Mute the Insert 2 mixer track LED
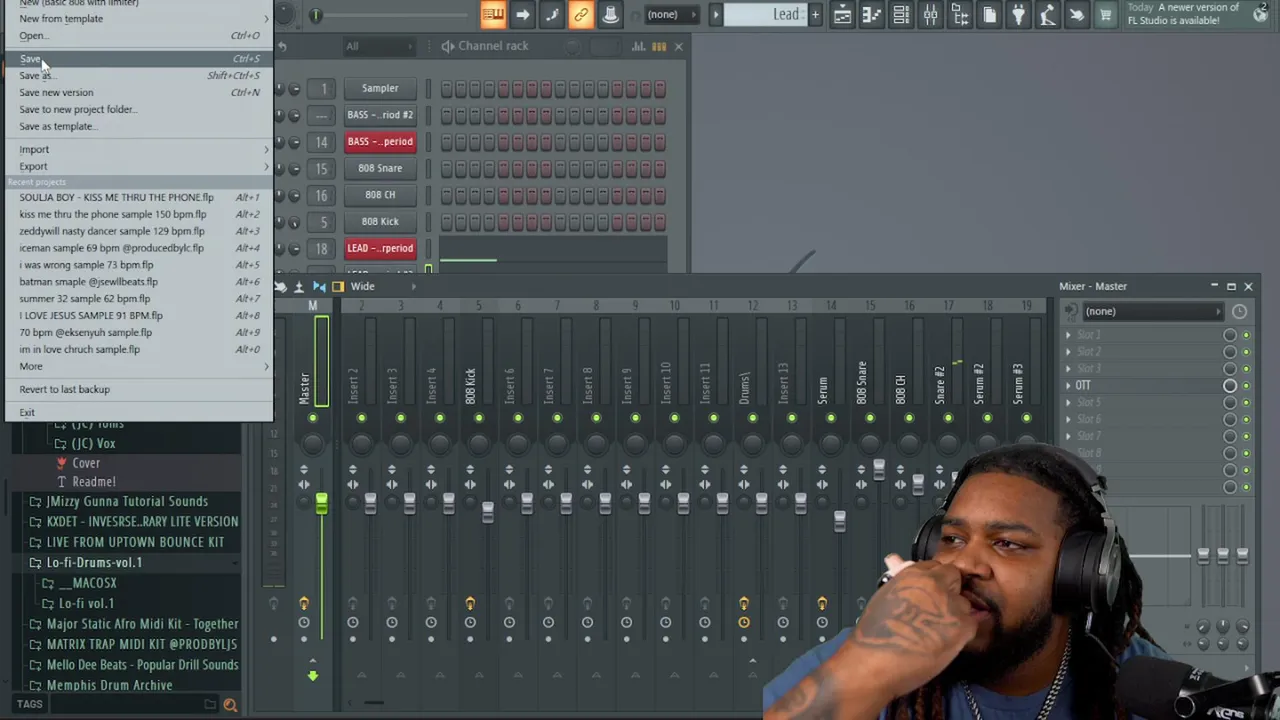Screen dimensions: 1280x720 (x=361, y=418)
